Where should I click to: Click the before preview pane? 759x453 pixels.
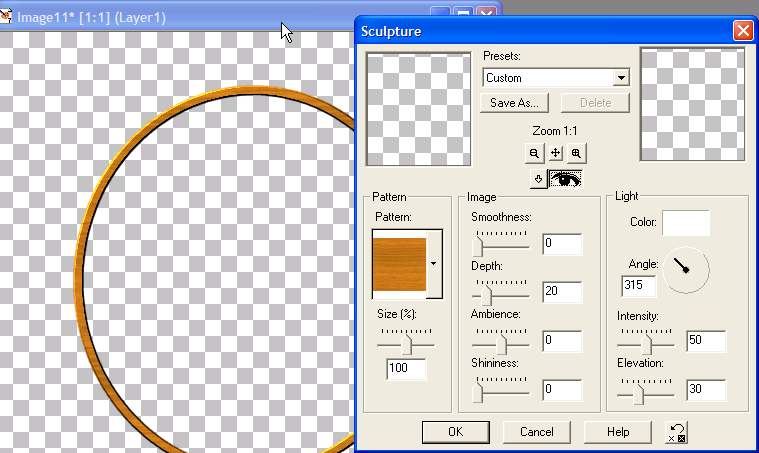click(x=419, y=109)
